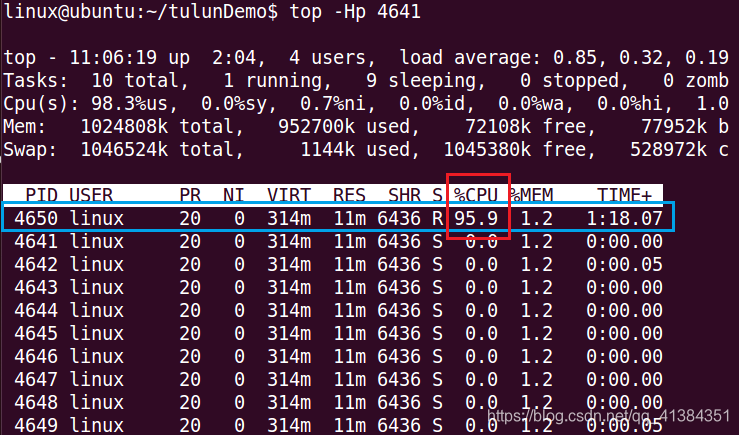The image size is (739, 435).
Task: Click the SHR column header
Action: pyautogui.click(x=404, y=195)
